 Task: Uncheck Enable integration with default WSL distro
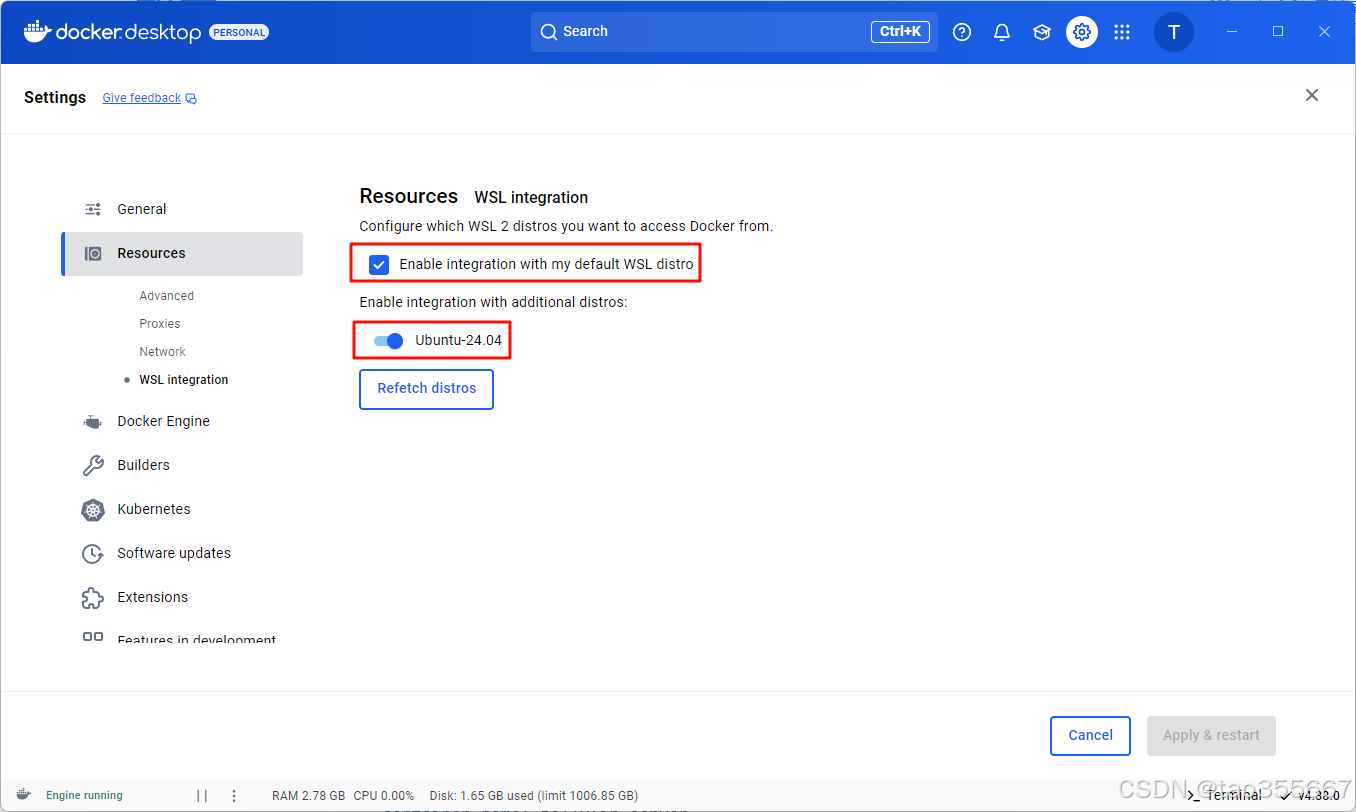(x=379, y=264)
